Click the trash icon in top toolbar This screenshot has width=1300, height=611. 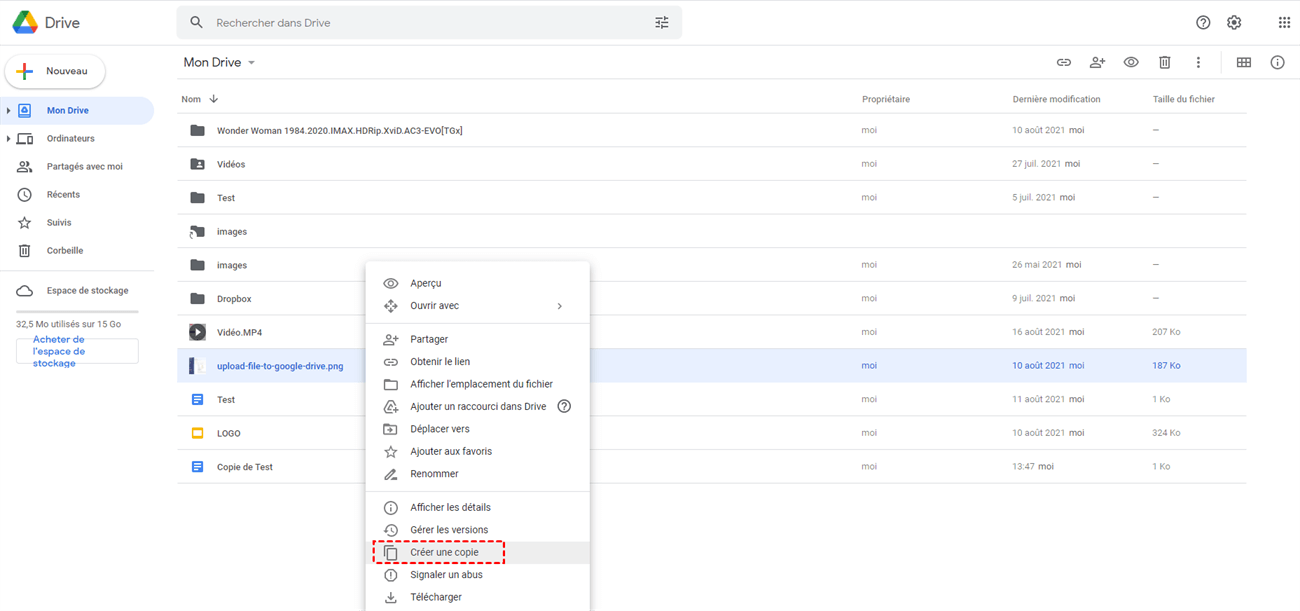pyautogui.click(x=1164, y=62)
